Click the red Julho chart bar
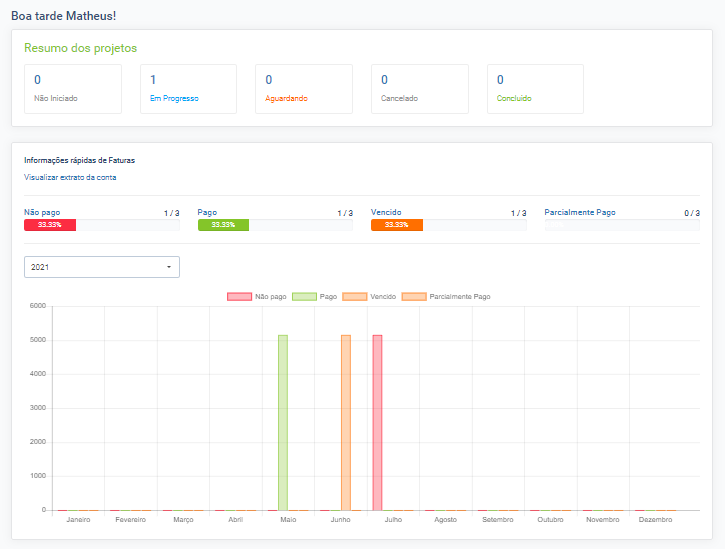Image resolution: width=725 pixels, height=549 pixels. coord(377,422)
